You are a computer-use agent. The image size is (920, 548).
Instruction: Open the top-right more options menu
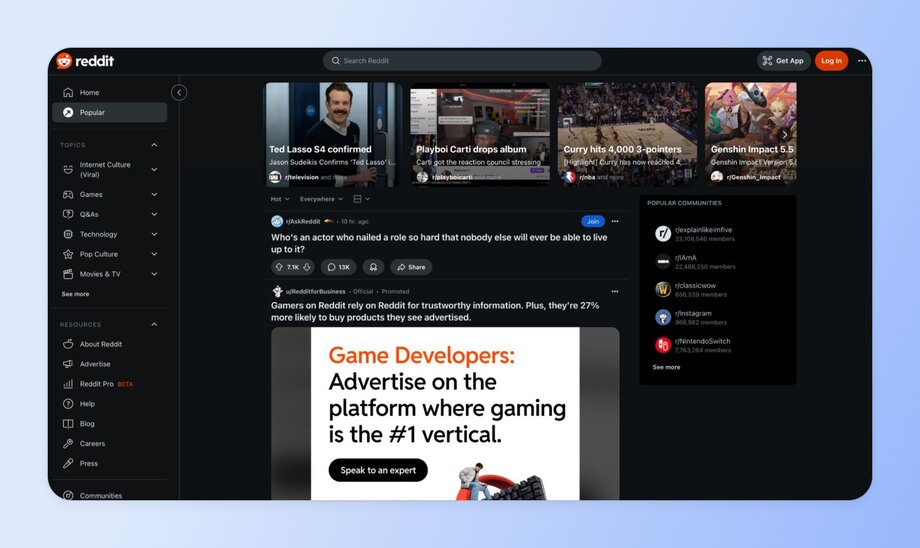point(862,60)
